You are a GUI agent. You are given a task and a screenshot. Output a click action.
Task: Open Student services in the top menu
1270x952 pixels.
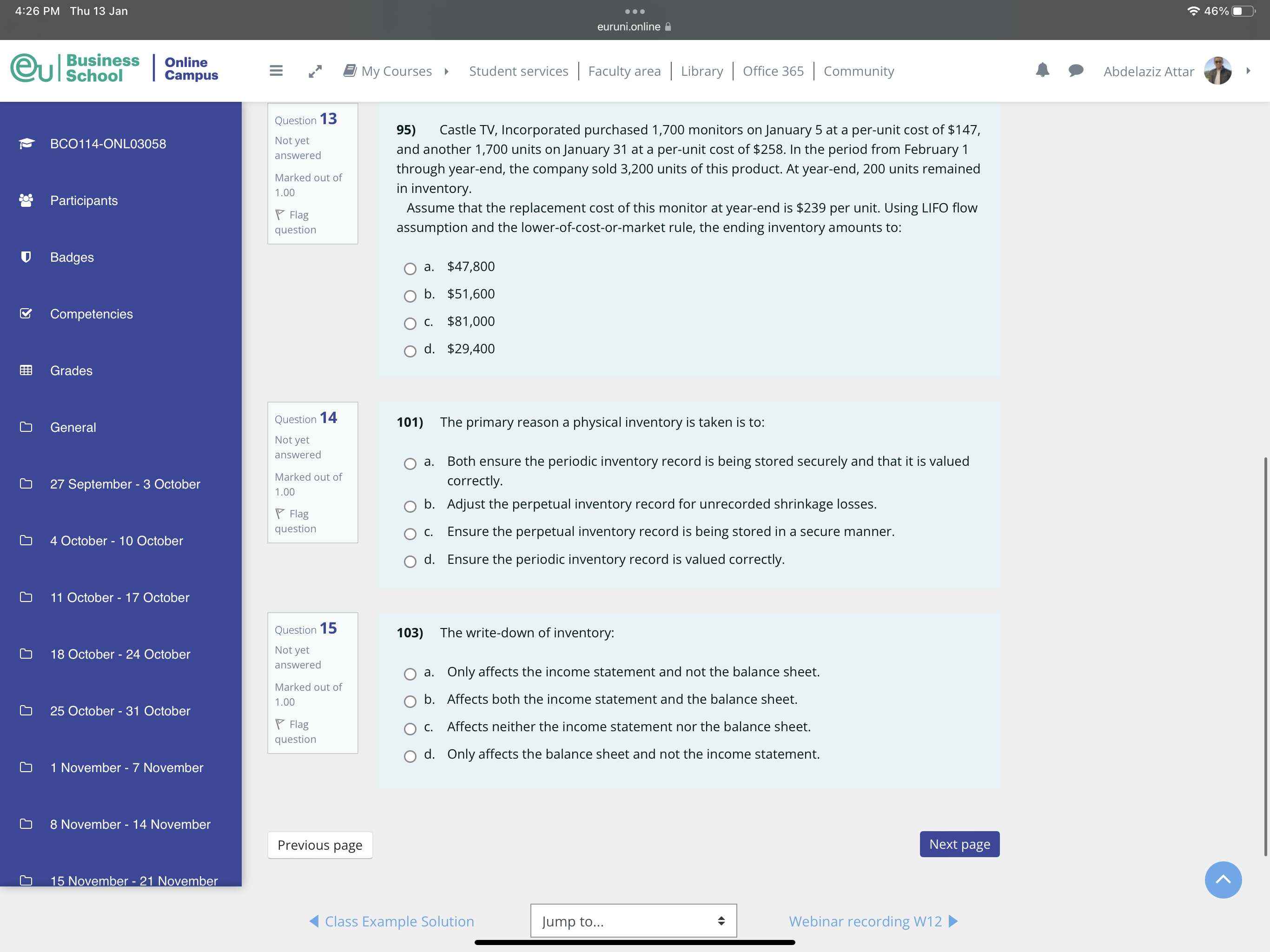pos(518,71)
